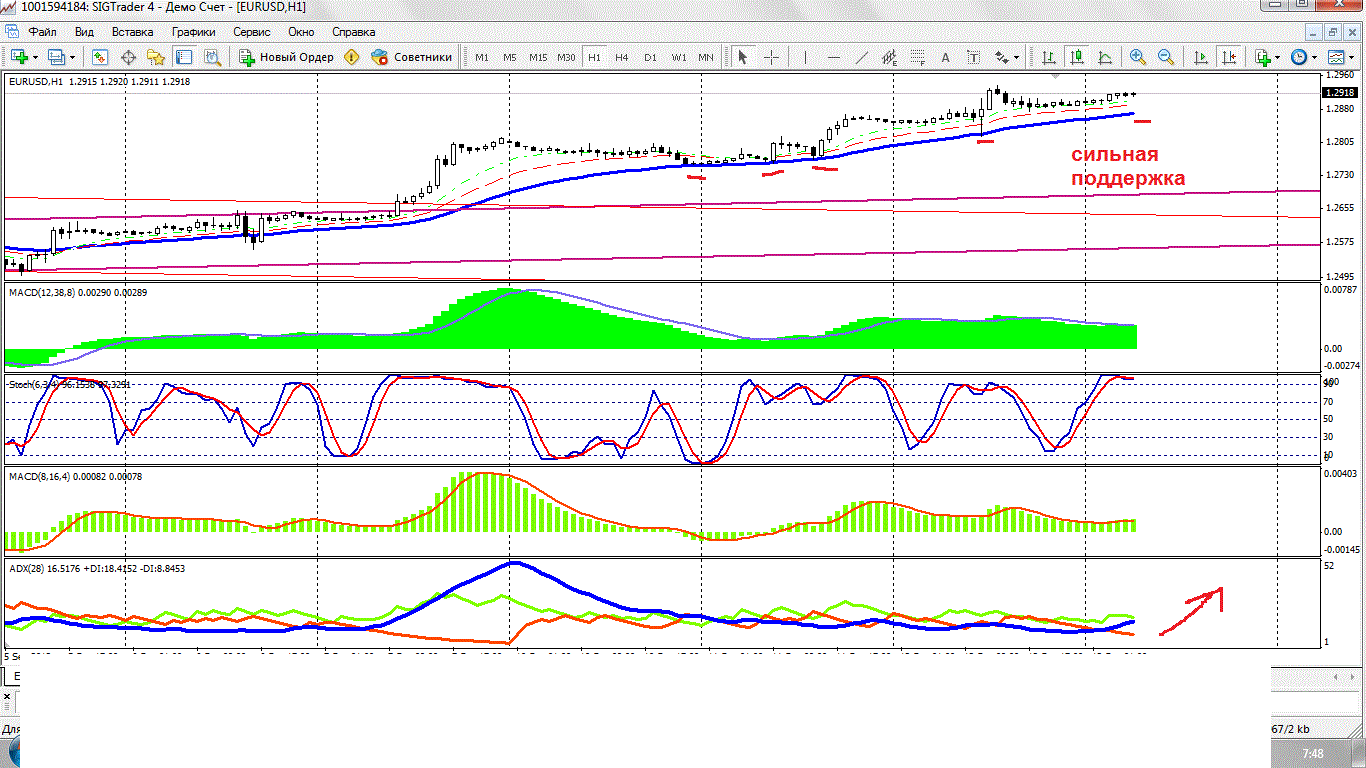Open the Окно menu

pyautogui.click(x=301, y=31)
